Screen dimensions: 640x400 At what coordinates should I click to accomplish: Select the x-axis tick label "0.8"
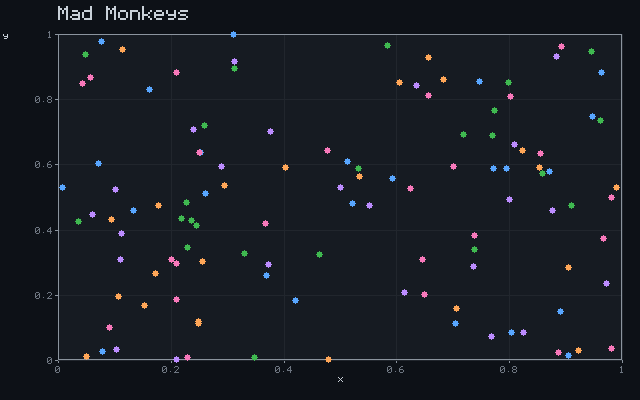click(x=509, y=370)
